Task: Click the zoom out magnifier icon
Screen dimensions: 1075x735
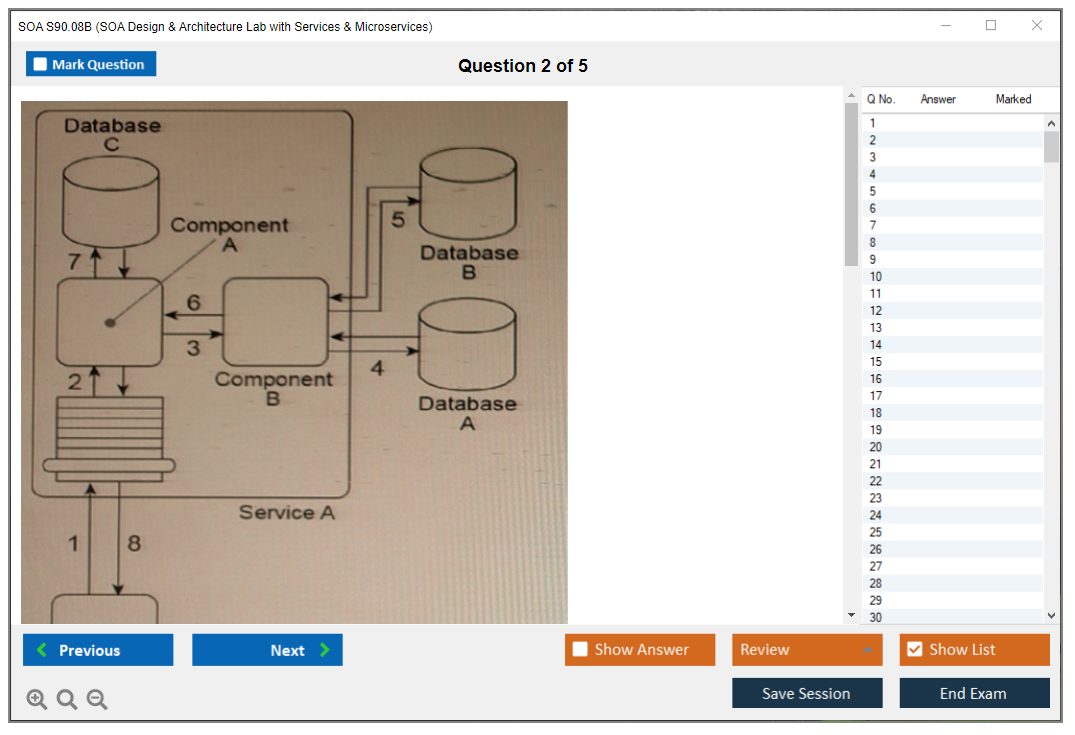Action: click(x=97, y=700)
